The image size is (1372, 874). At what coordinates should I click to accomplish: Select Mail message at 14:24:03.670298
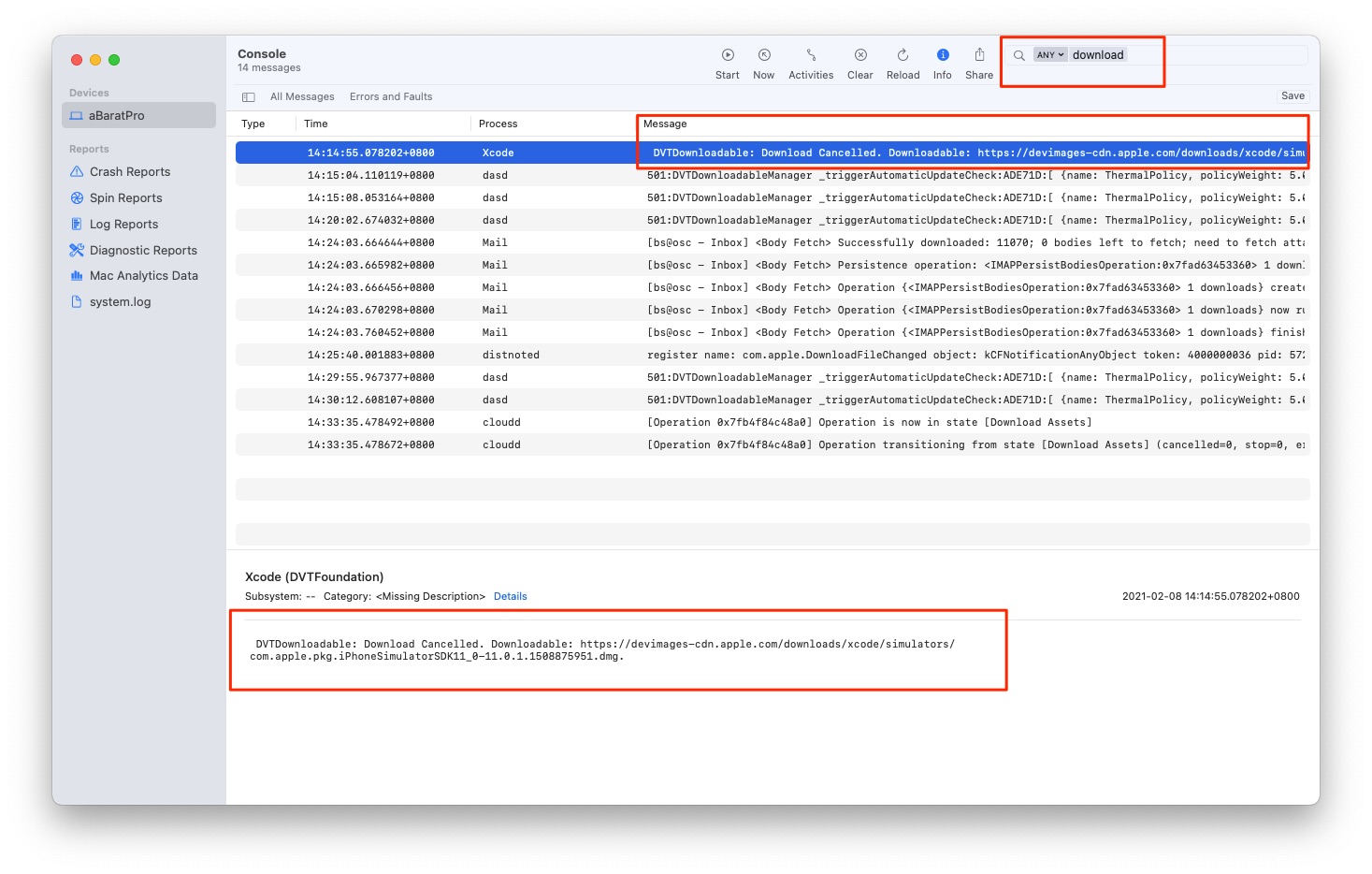pos(773,310)
